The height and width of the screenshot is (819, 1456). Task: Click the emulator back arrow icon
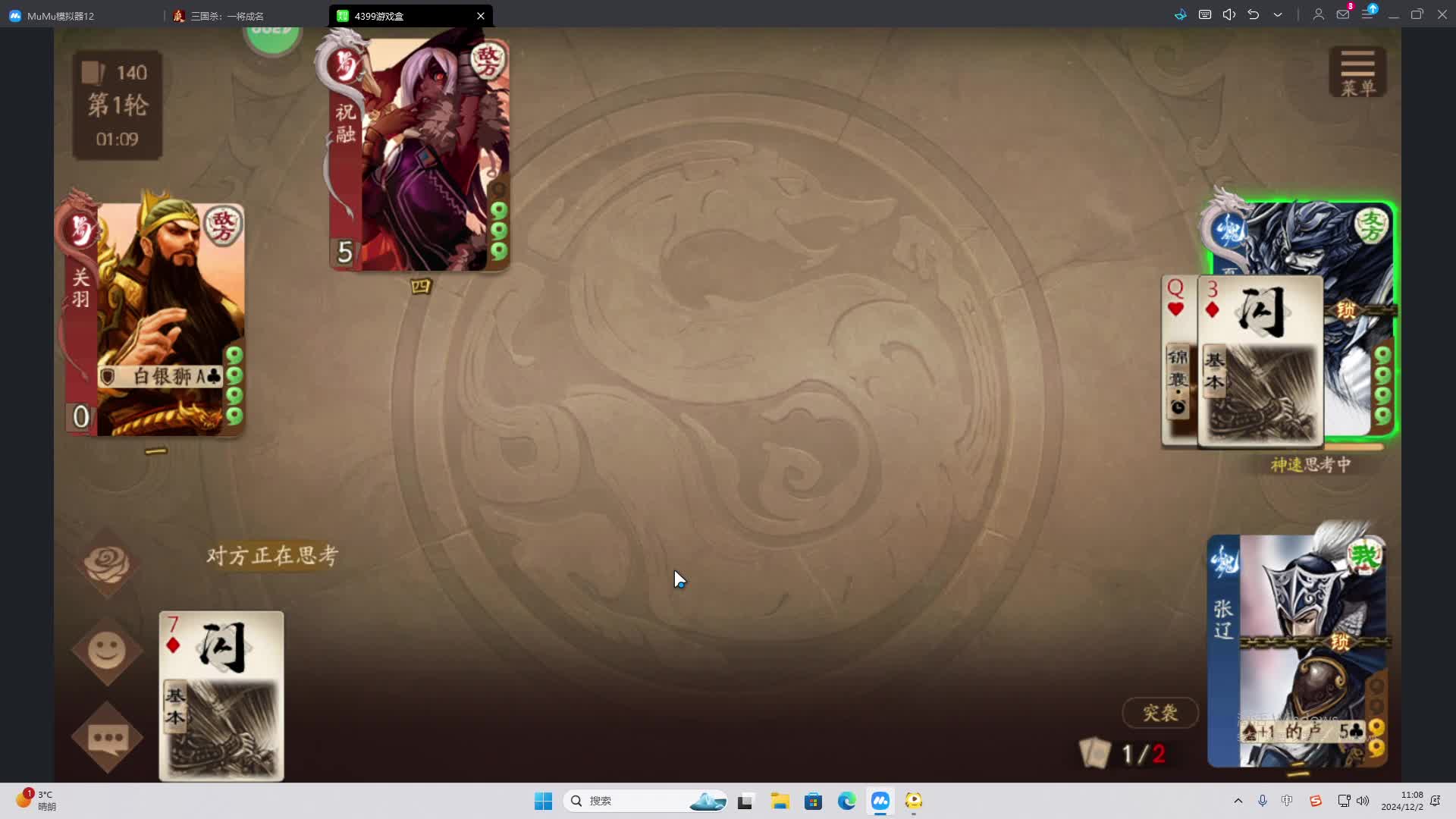1254,14
